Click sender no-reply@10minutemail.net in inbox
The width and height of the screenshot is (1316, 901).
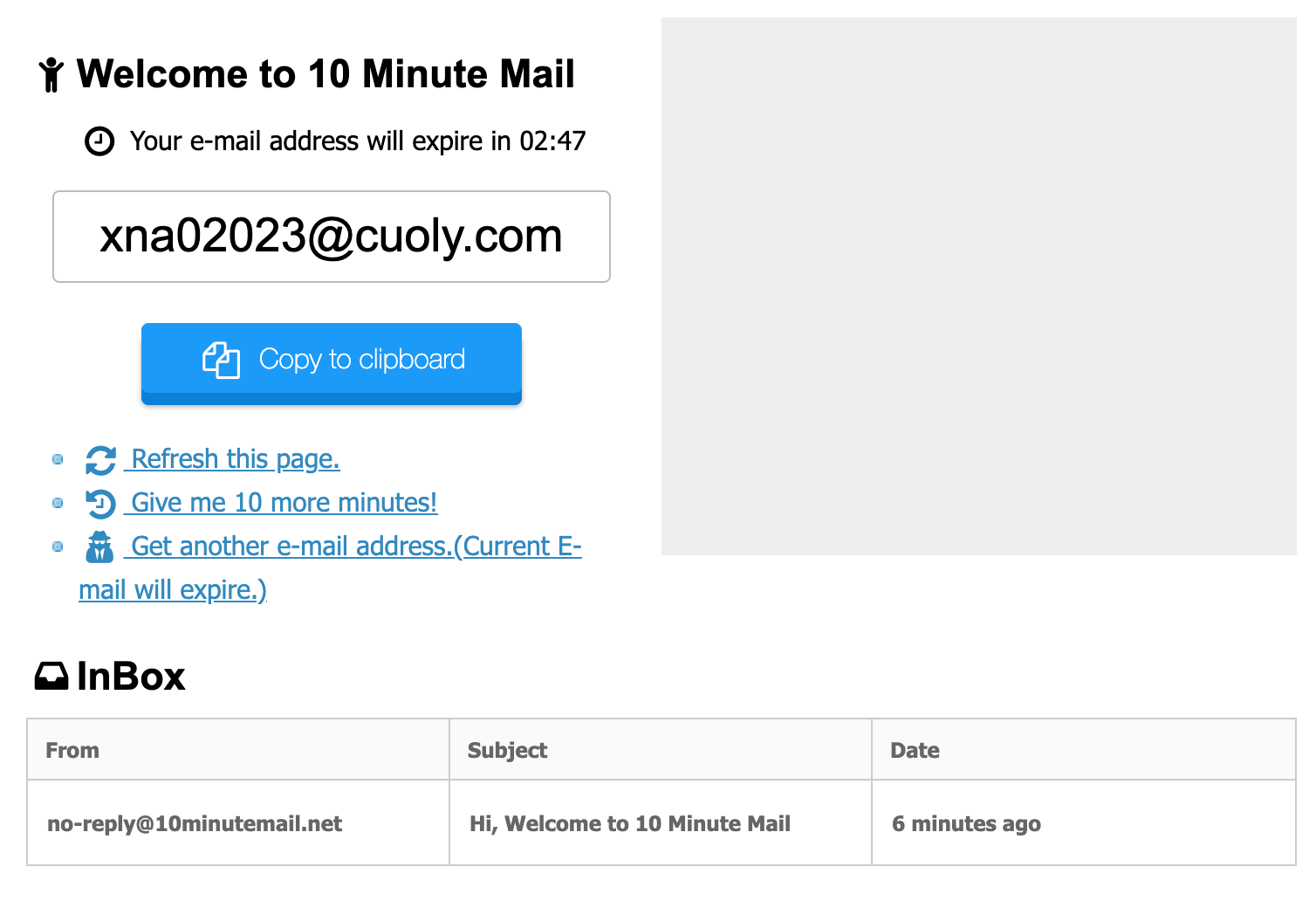tap(195, 824)
